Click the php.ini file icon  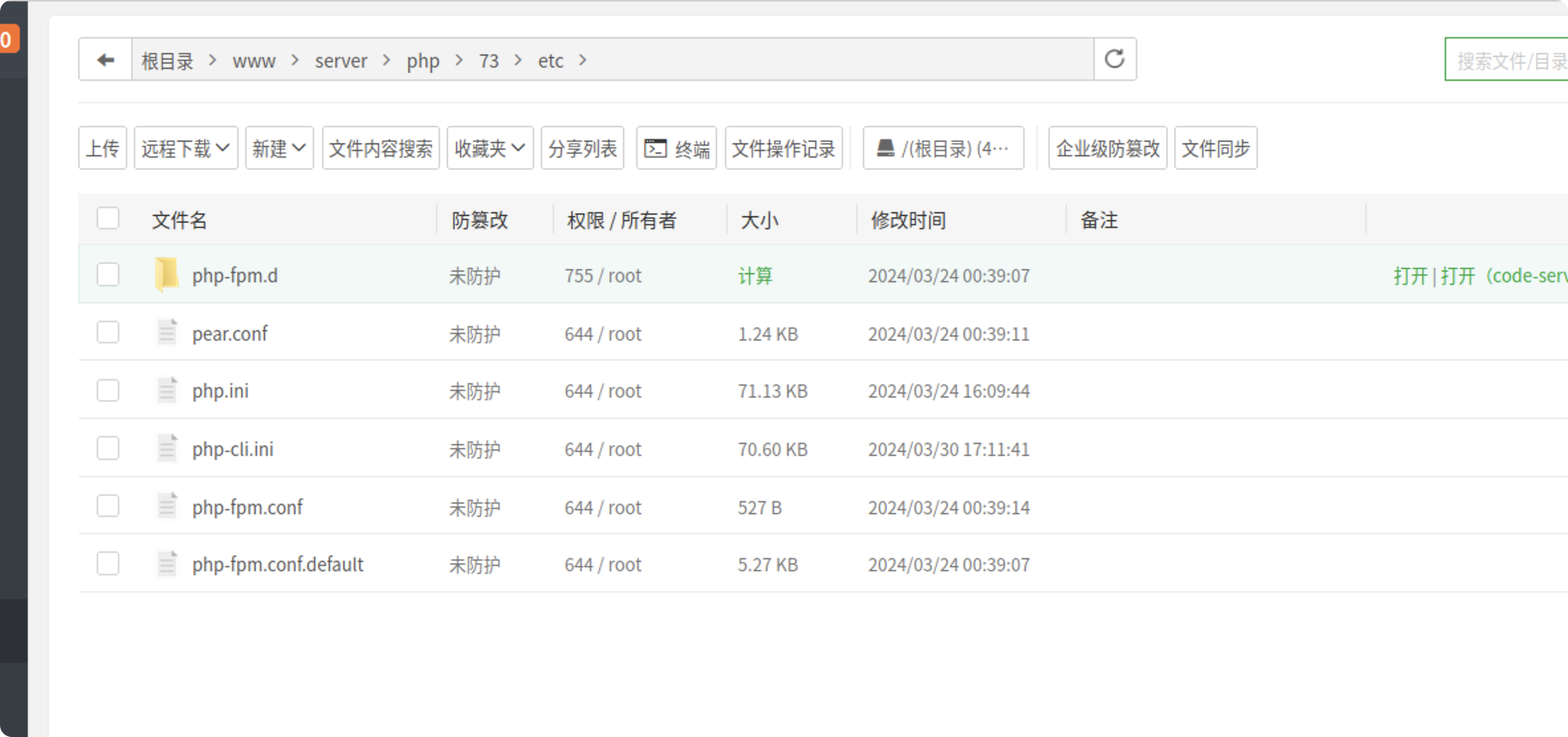click(x=167, y=390)
